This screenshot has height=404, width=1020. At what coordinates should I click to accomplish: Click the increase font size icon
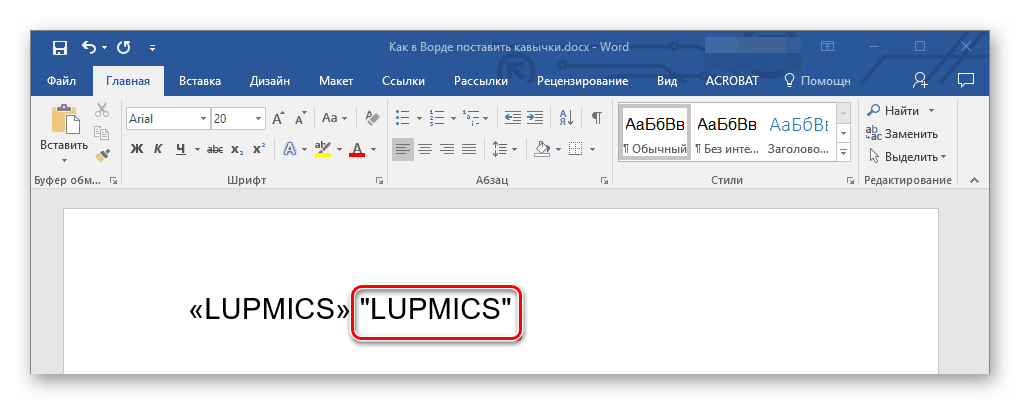278,118
